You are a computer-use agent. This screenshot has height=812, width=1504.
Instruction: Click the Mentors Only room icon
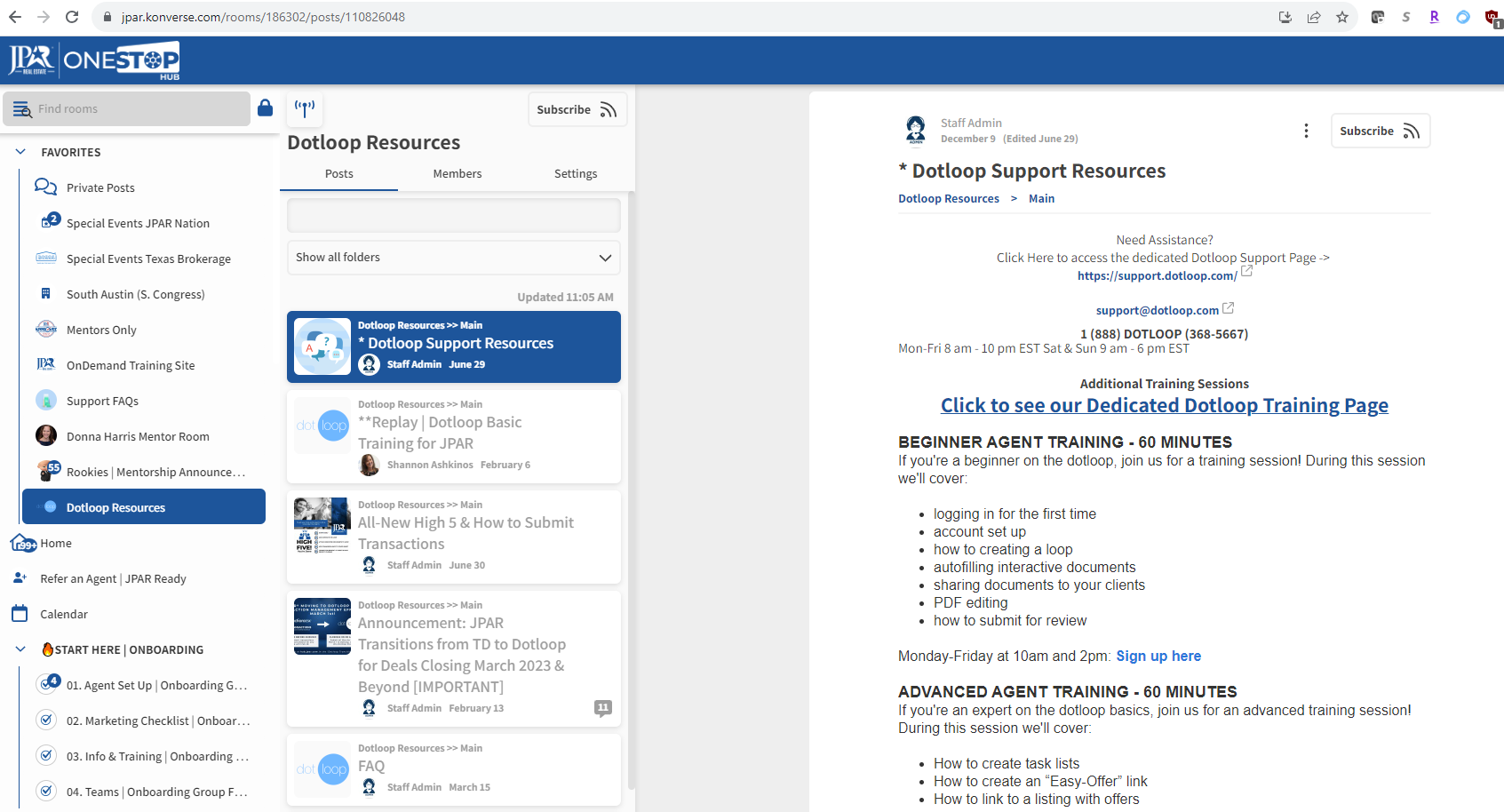[46, 329]
